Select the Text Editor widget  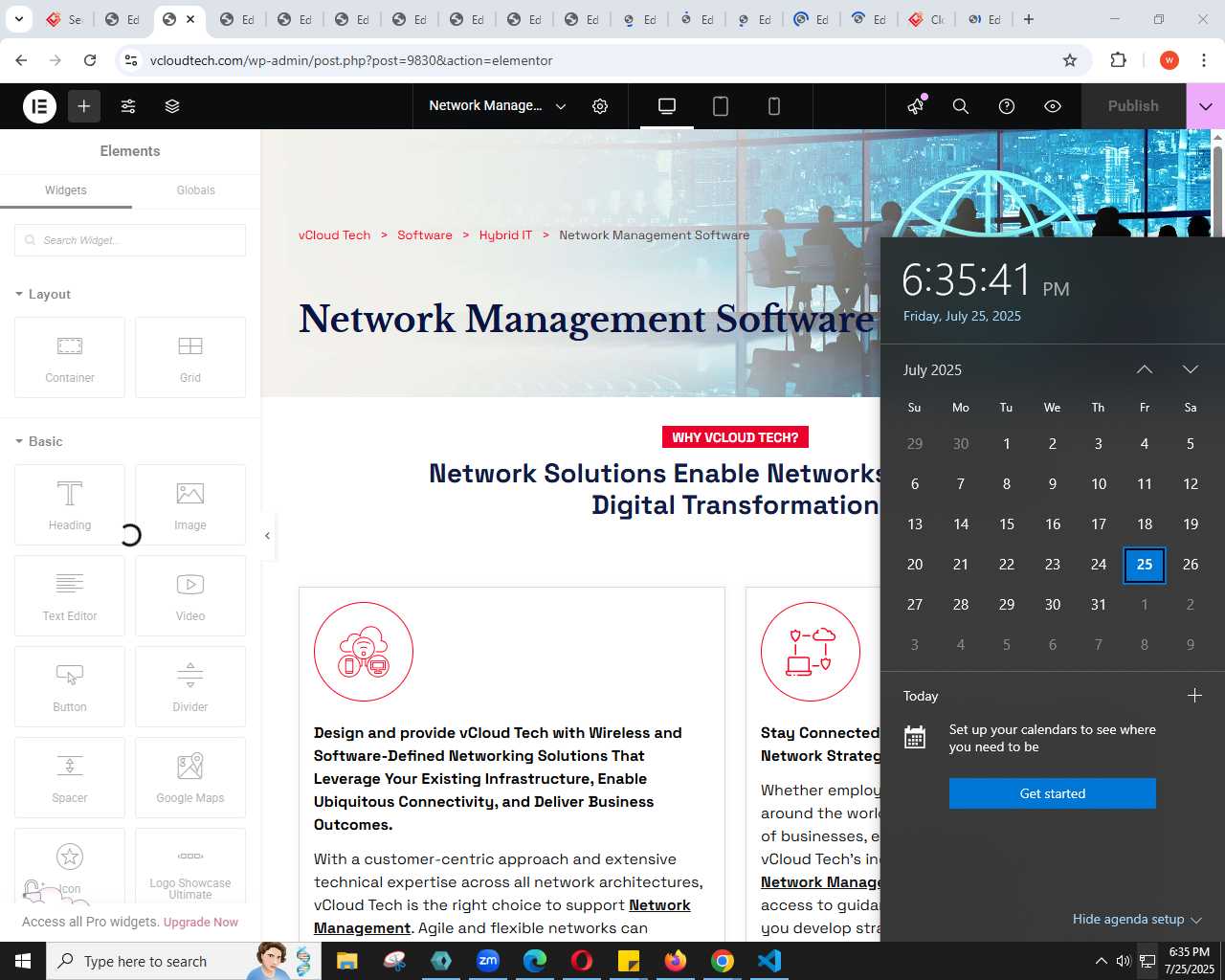pyautogui.click(x=70, y=596)
